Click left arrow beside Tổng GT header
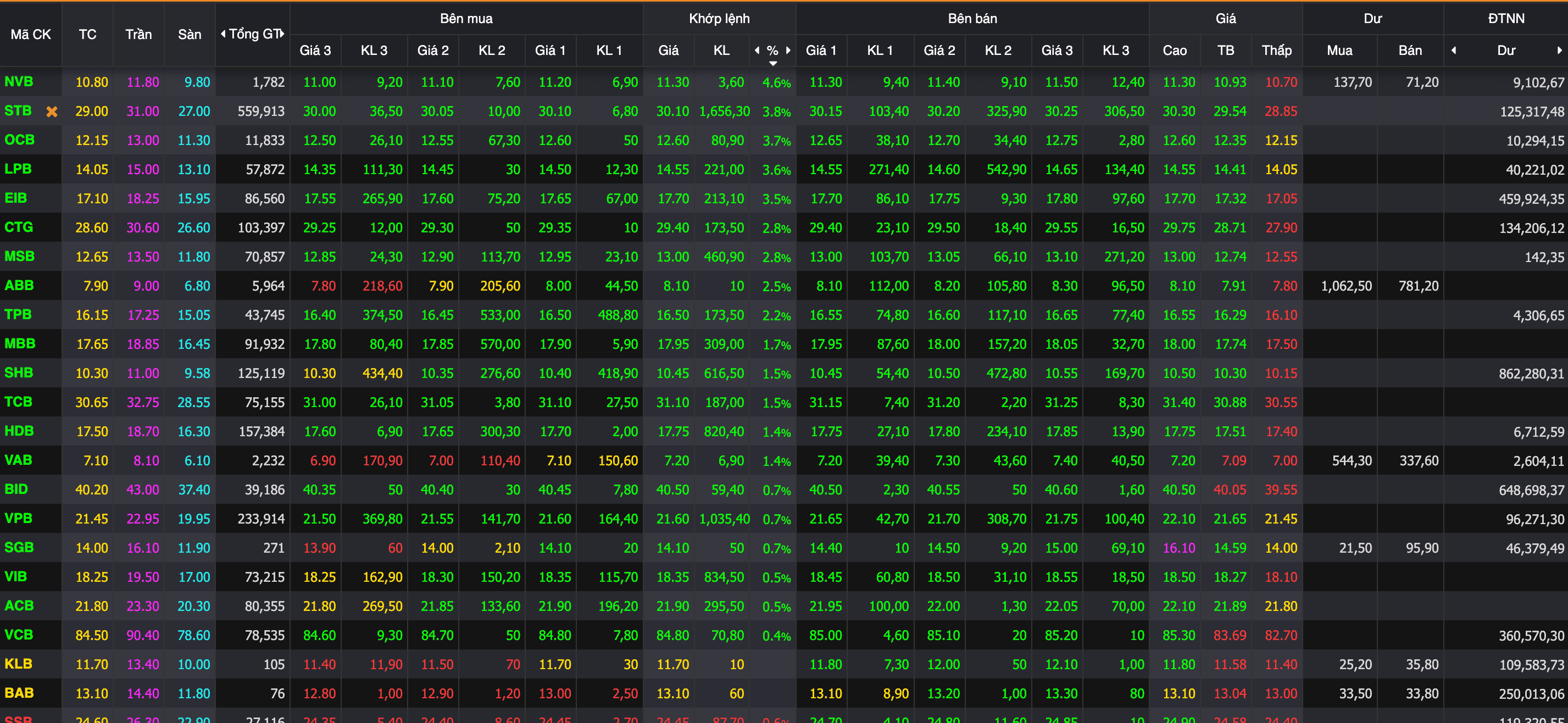 tap(224, 34)
